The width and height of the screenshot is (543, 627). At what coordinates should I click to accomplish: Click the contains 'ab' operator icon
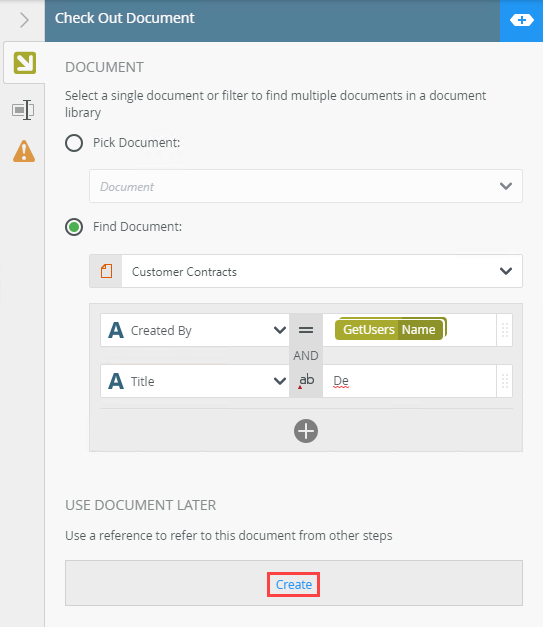pos(306,381)
